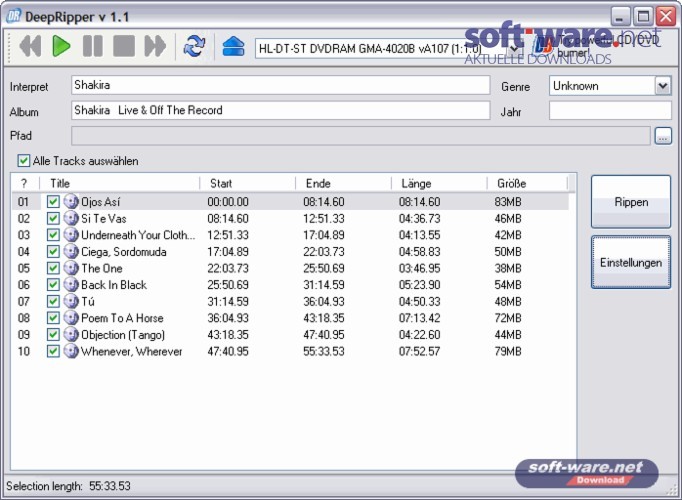This screenshot has height=500, width=682.
Task: Select track title Poem To A Horse
Action: 122,318
